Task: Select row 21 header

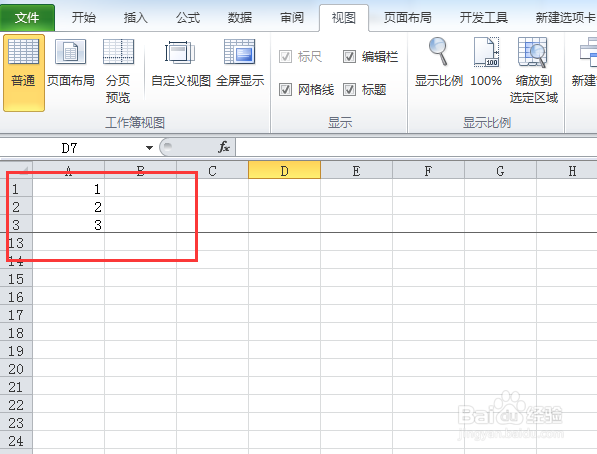Action: pyautogui.click(x=16, y=386)
